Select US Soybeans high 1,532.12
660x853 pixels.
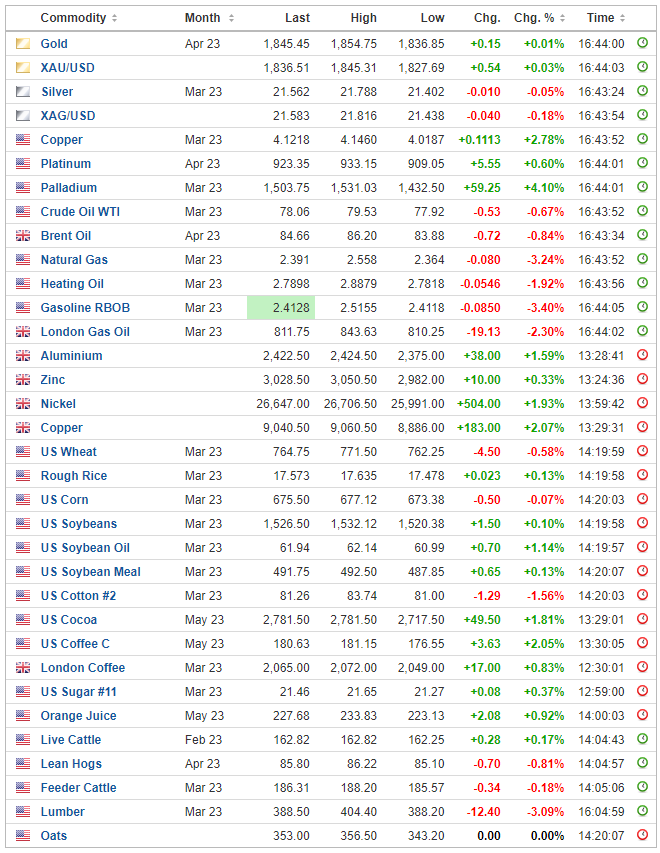click(x=354, y=524)
